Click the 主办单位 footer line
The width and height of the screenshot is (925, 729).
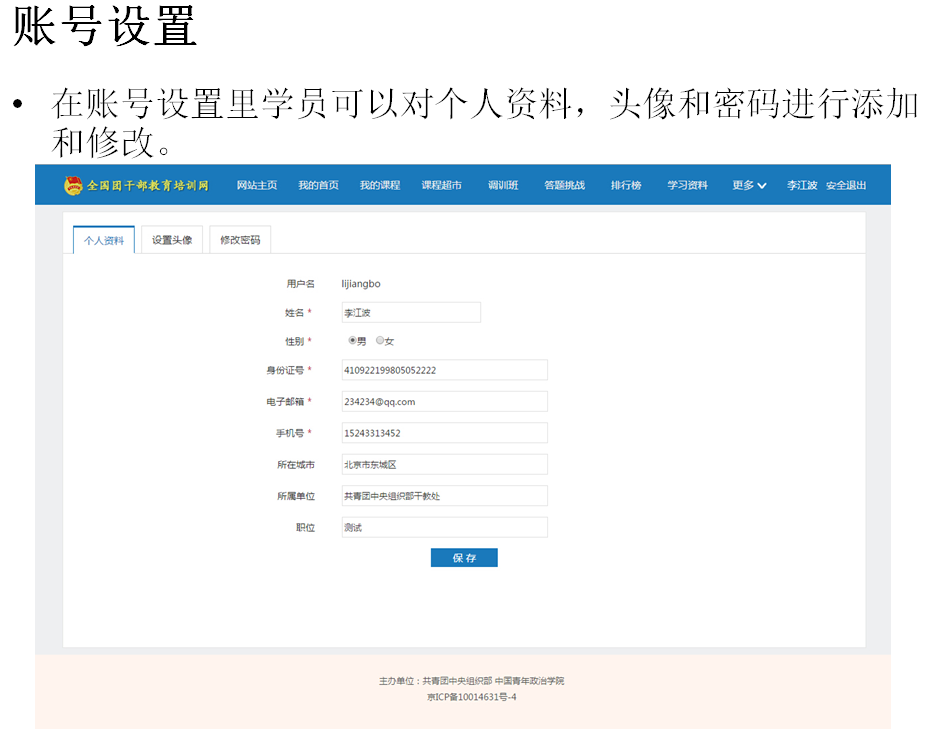click(x=471, y=681)
